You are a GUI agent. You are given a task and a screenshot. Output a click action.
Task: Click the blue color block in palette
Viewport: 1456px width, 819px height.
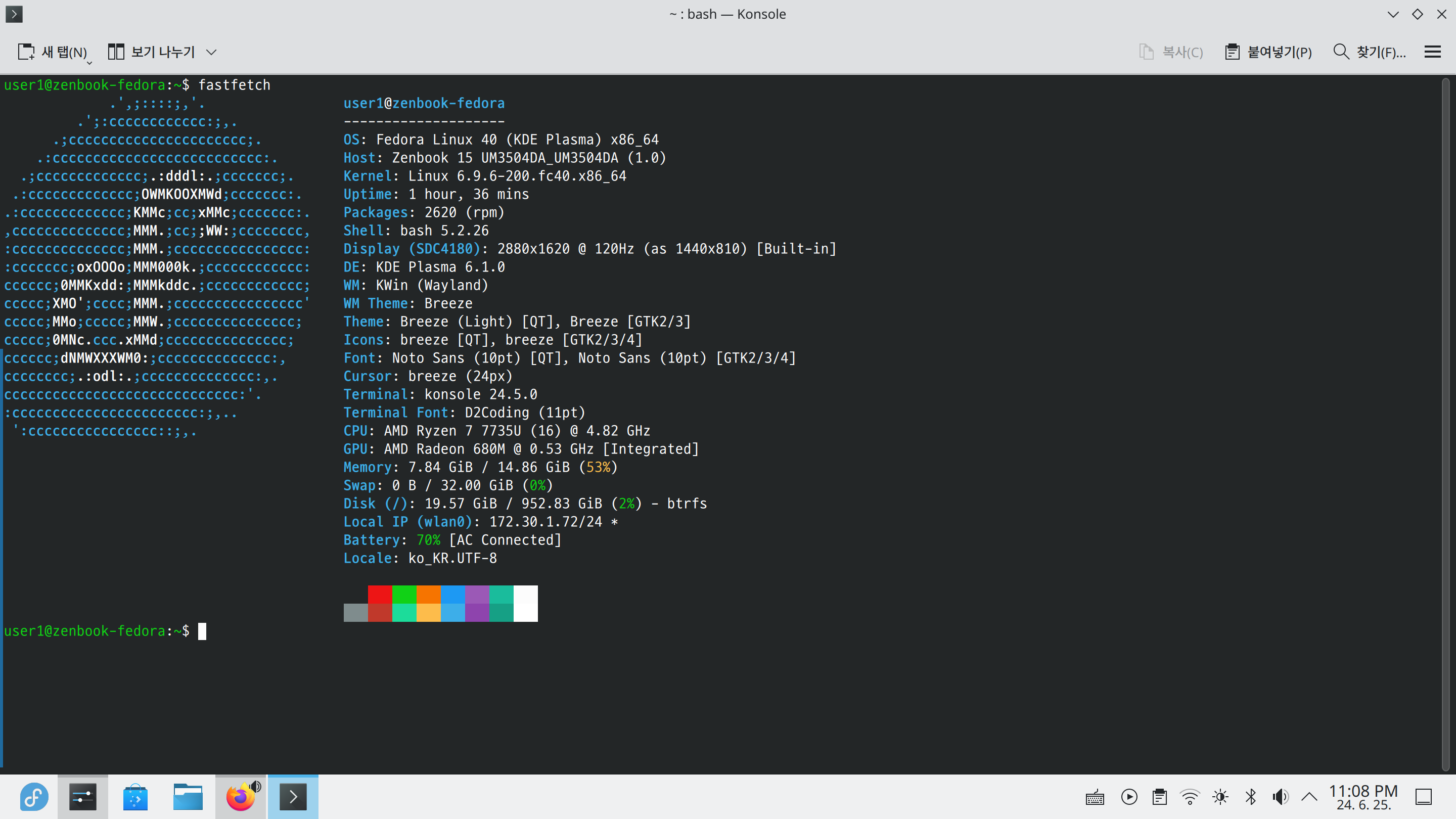click(453, 594)
